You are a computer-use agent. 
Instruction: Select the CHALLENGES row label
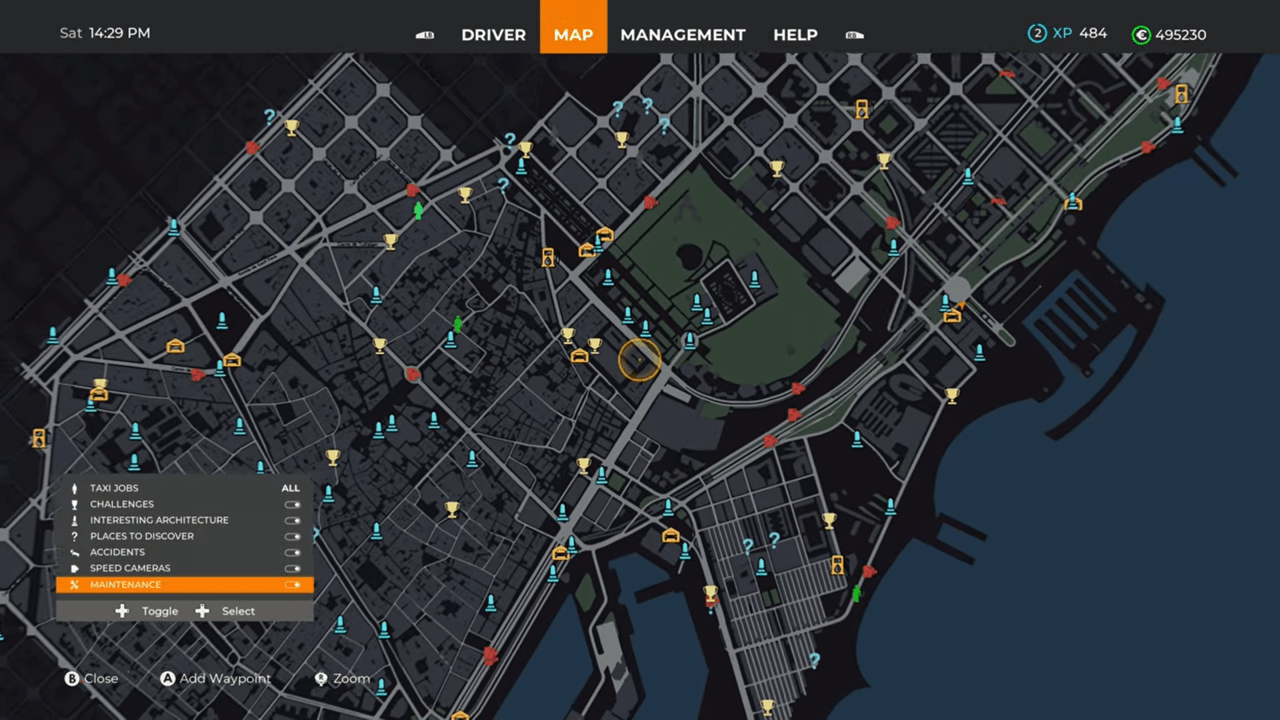point(122,504)
